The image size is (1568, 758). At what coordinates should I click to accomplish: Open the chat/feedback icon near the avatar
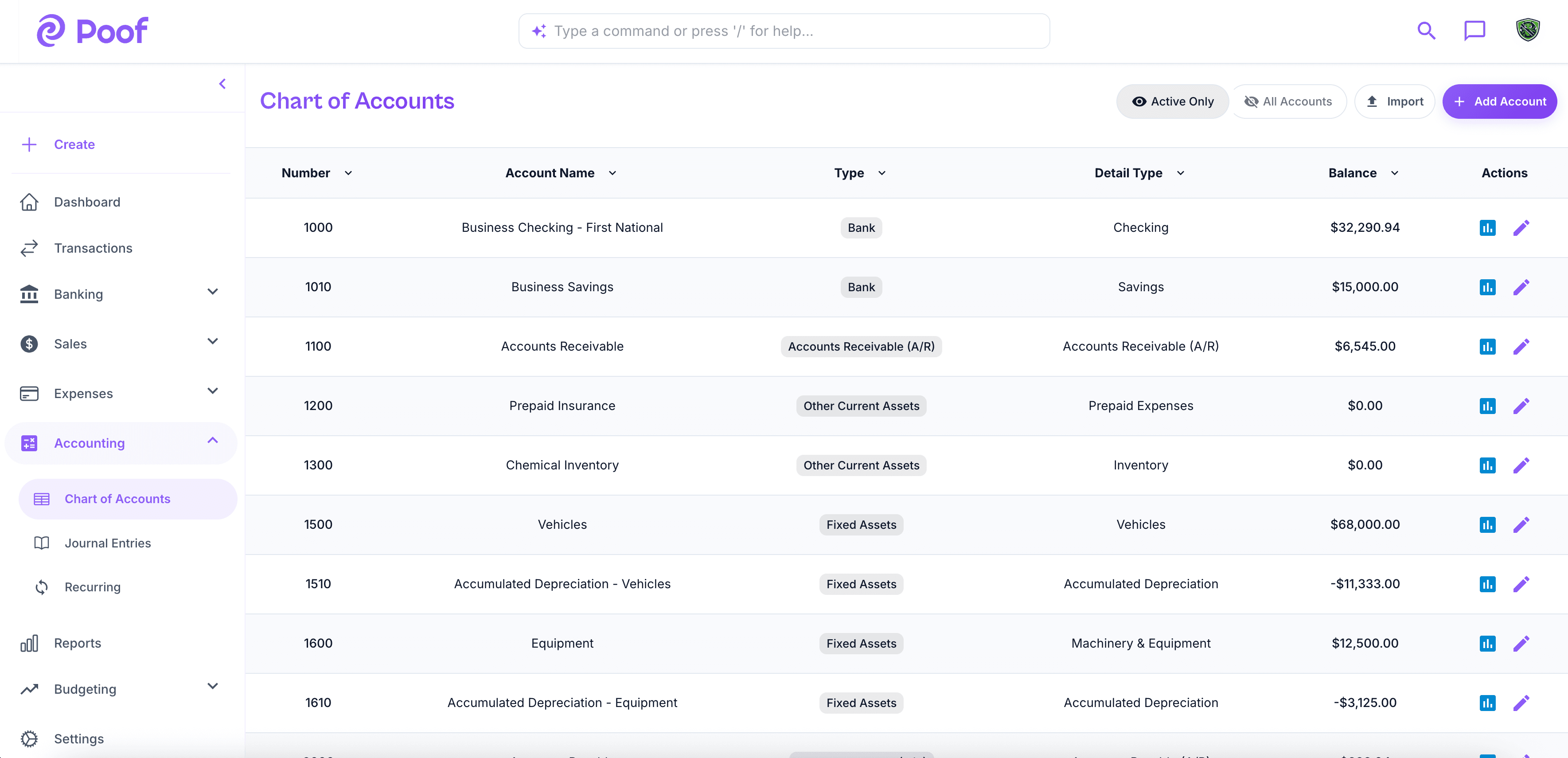(1475, 30)
